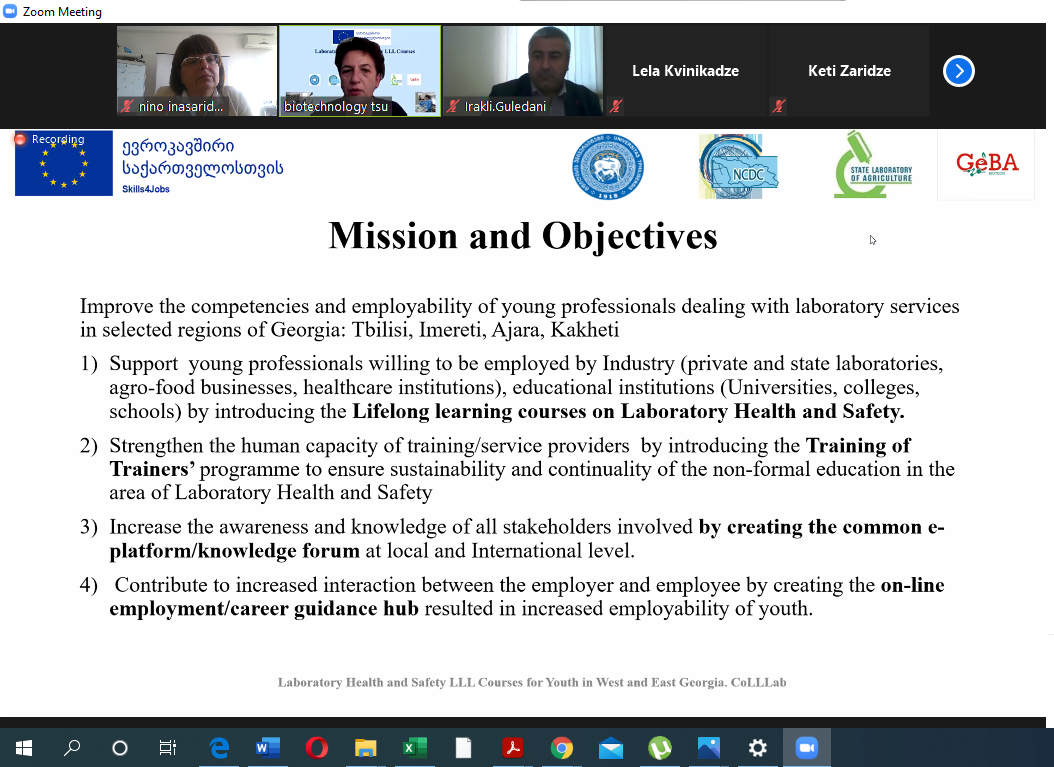This screenshot has width=1054, height=767.
Task: Open uTorrent from taskbar
Action: [659, 748]
